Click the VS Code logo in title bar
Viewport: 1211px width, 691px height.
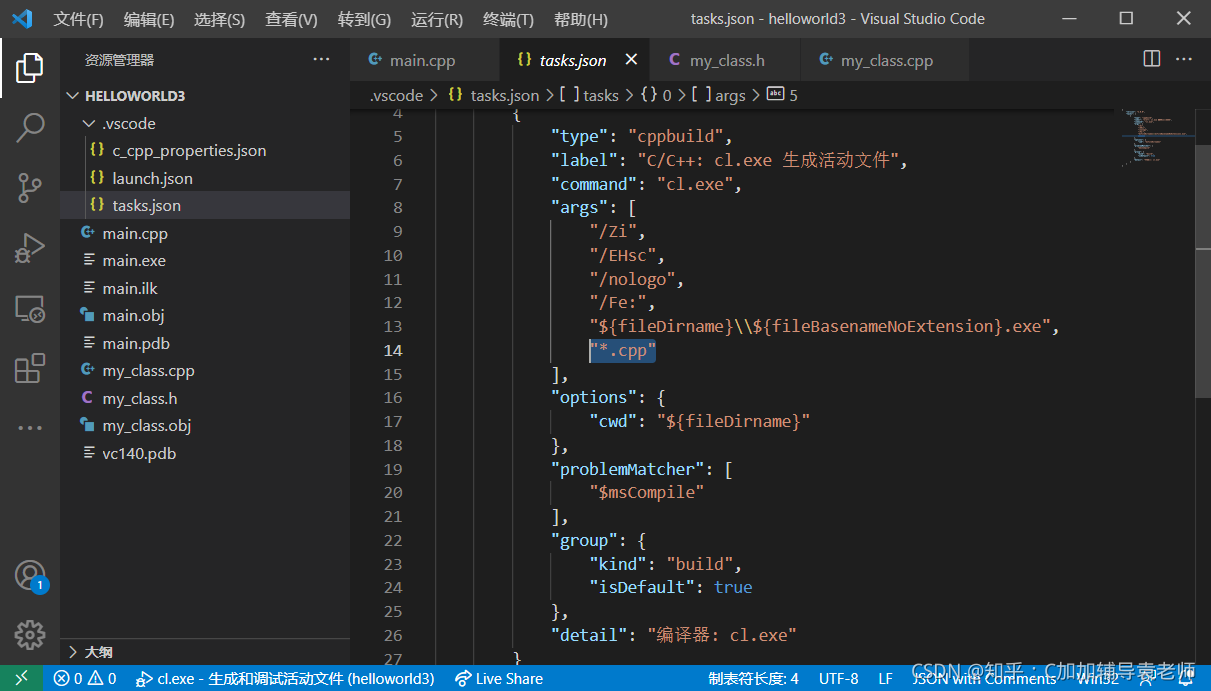pos(22,19)
